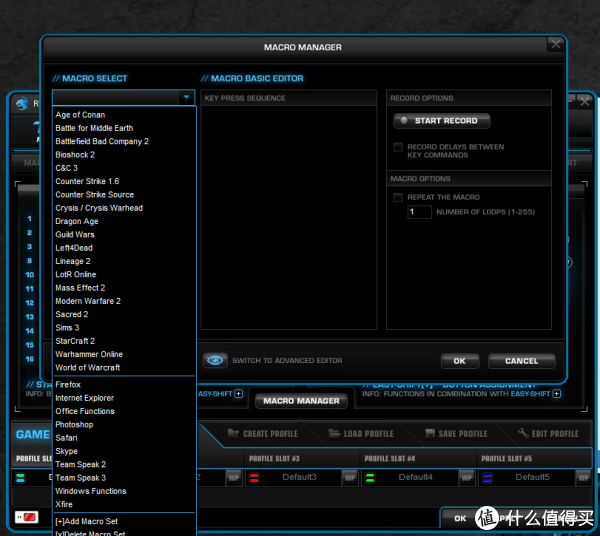The height and width of the screenshot is (536, 600).
Task: Select Team Speak 2 entry
Action: (80, 464)
